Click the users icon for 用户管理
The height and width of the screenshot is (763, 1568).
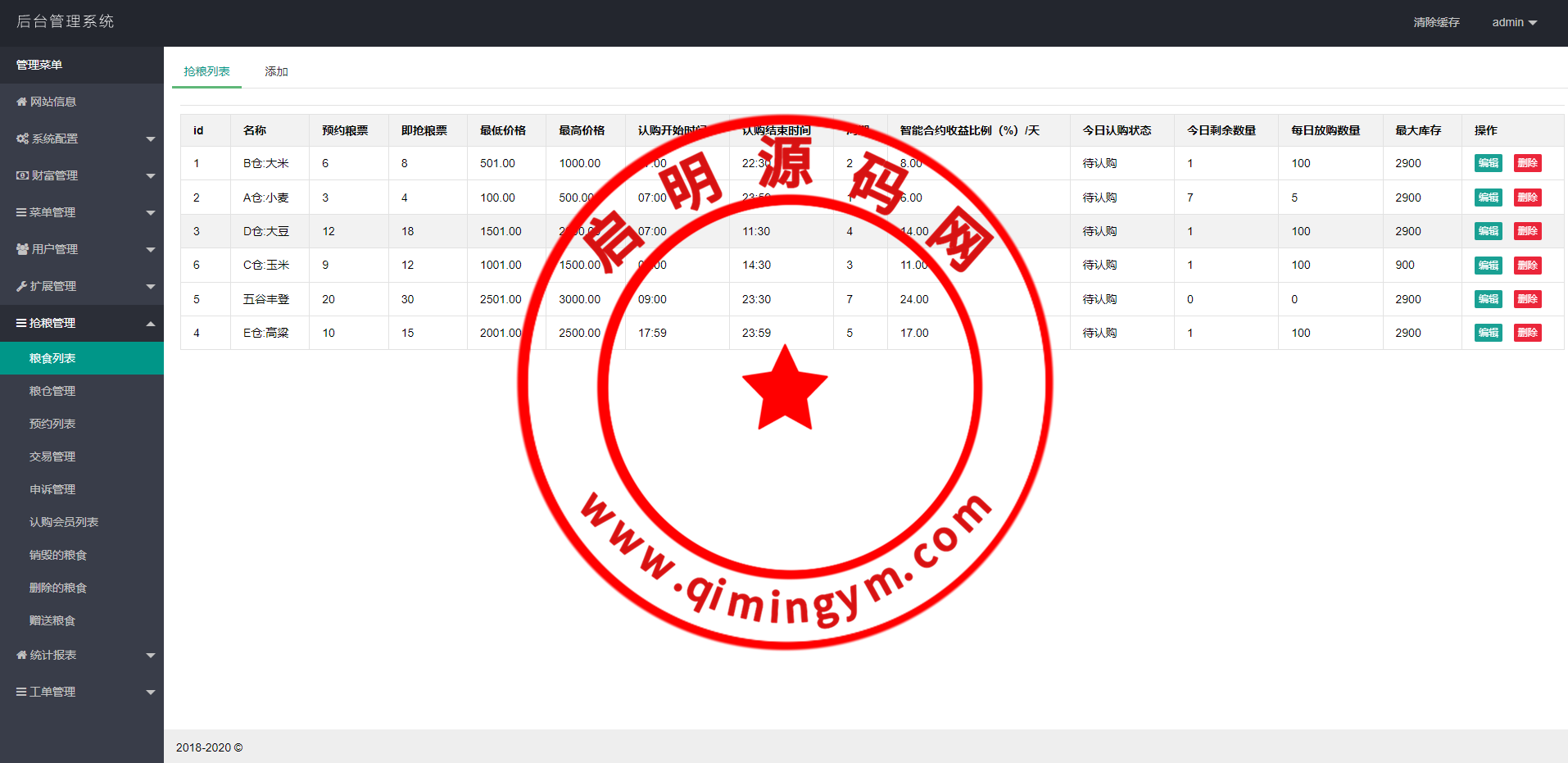22,249
